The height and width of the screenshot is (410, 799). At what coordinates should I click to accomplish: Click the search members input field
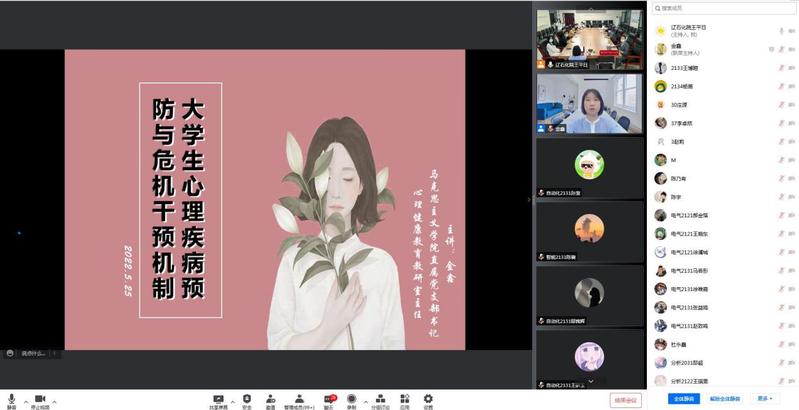click(724, 8)
